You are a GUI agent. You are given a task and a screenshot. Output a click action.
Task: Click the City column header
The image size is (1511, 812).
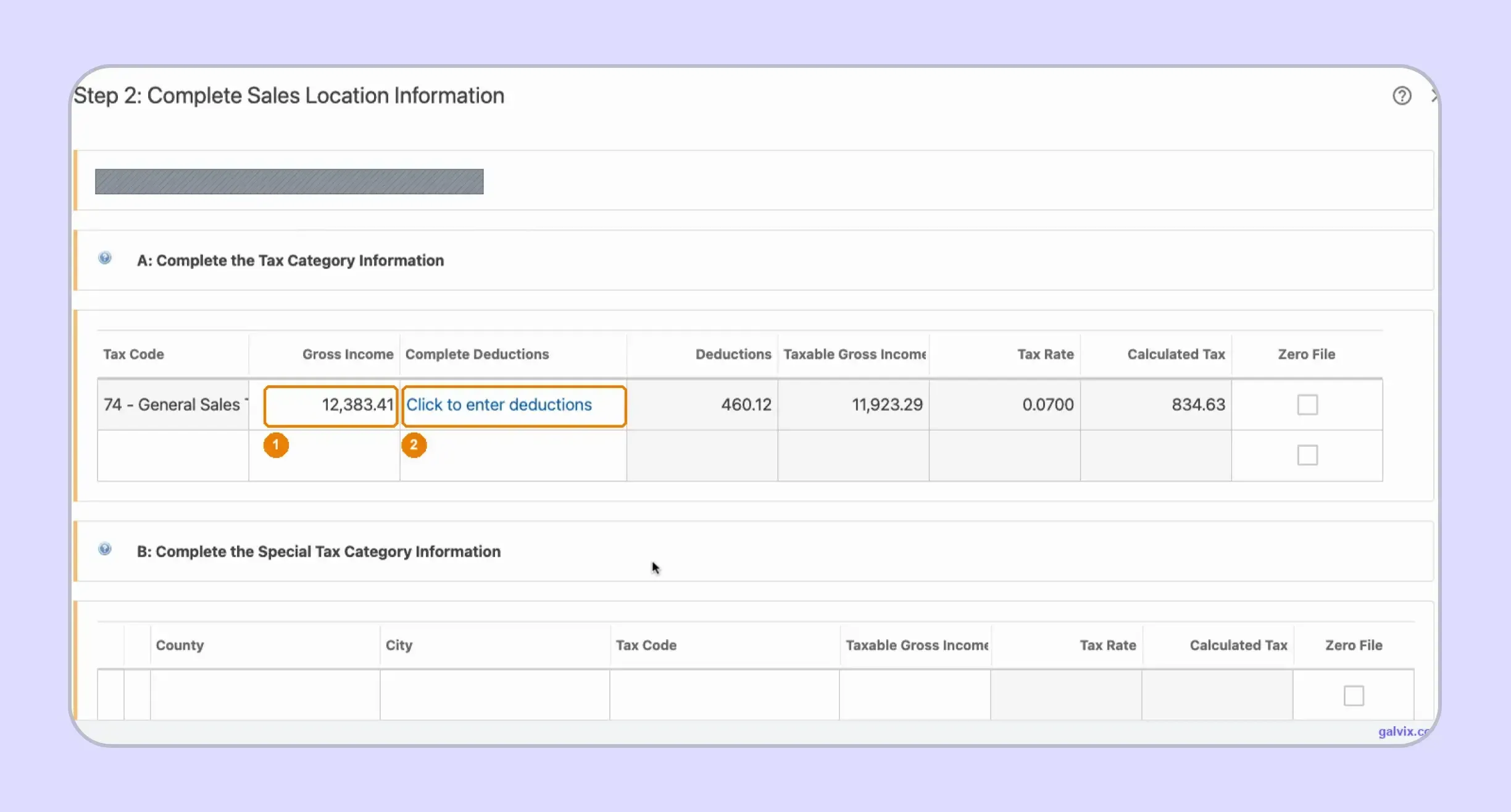pyautogui.click(x=399, y=645)
